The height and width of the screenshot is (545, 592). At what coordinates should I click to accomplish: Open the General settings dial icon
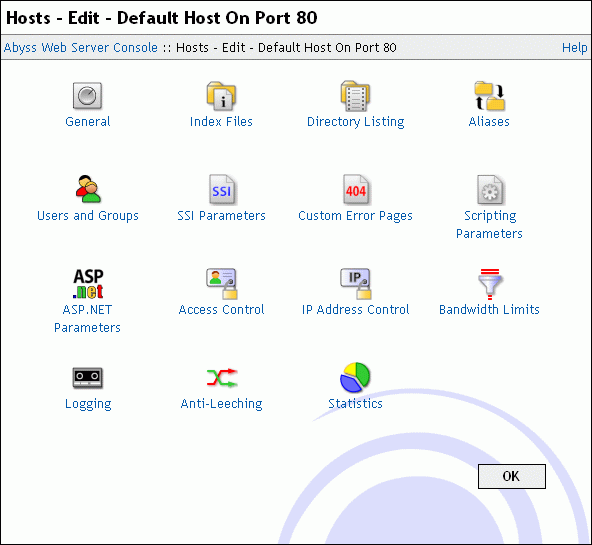(87, 95)
